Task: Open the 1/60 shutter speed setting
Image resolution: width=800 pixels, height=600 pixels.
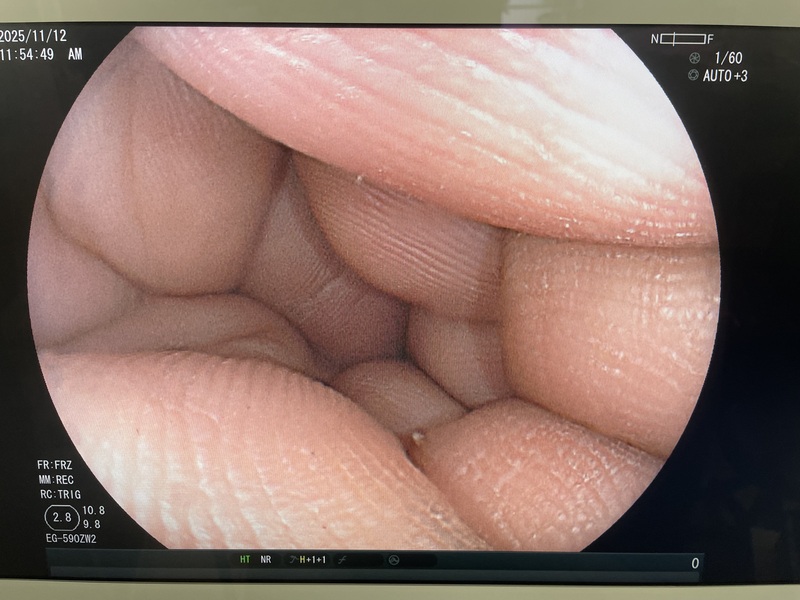Action: pyautogui.click(x=730, y=59)
